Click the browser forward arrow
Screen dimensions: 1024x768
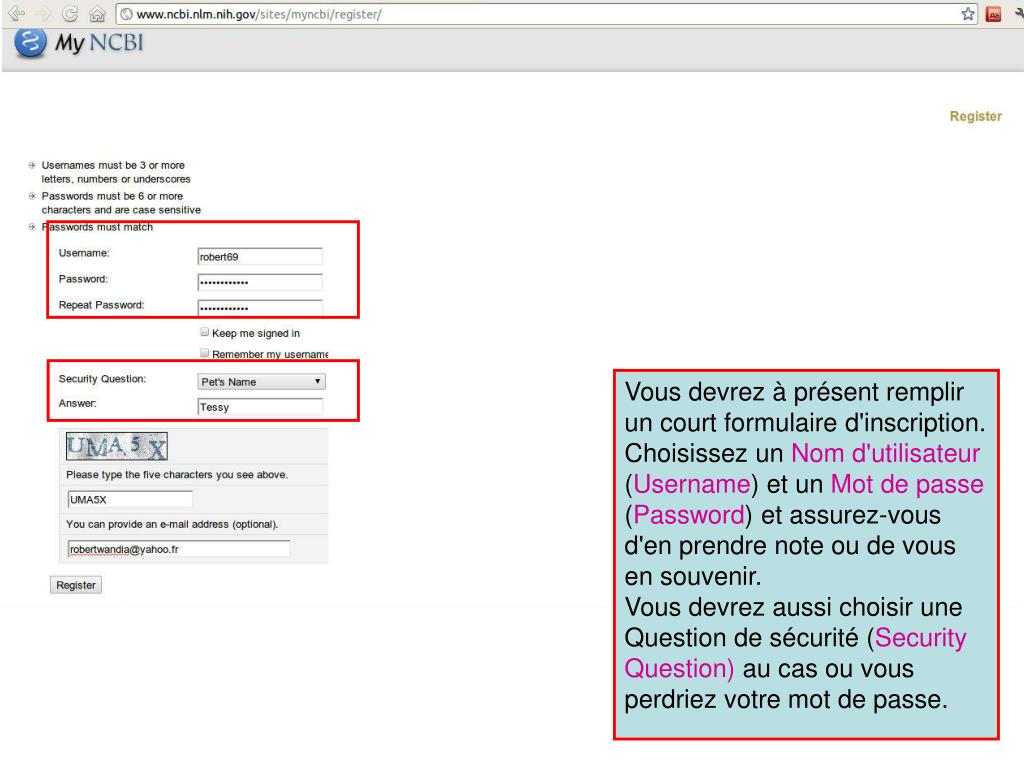coord(44,13)
